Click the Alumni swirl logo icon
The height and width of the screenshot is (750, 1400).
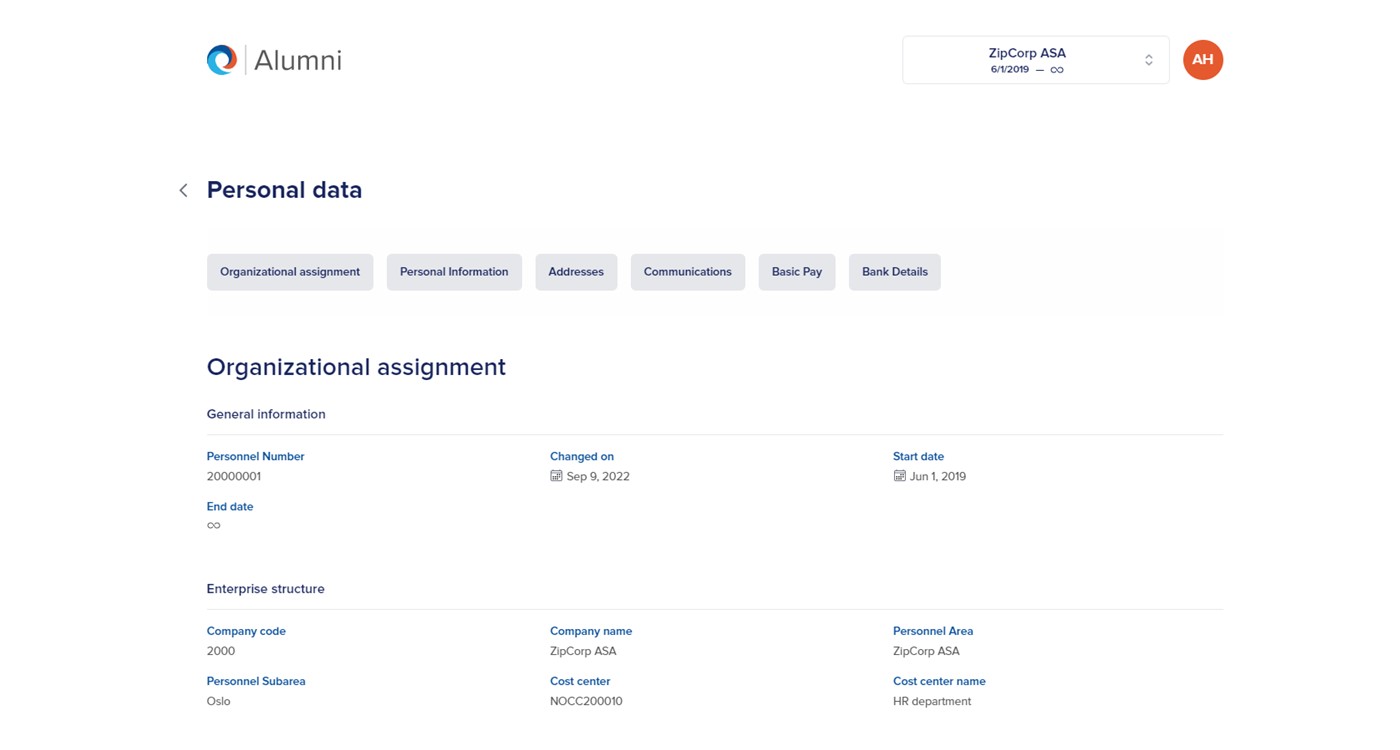222,60
